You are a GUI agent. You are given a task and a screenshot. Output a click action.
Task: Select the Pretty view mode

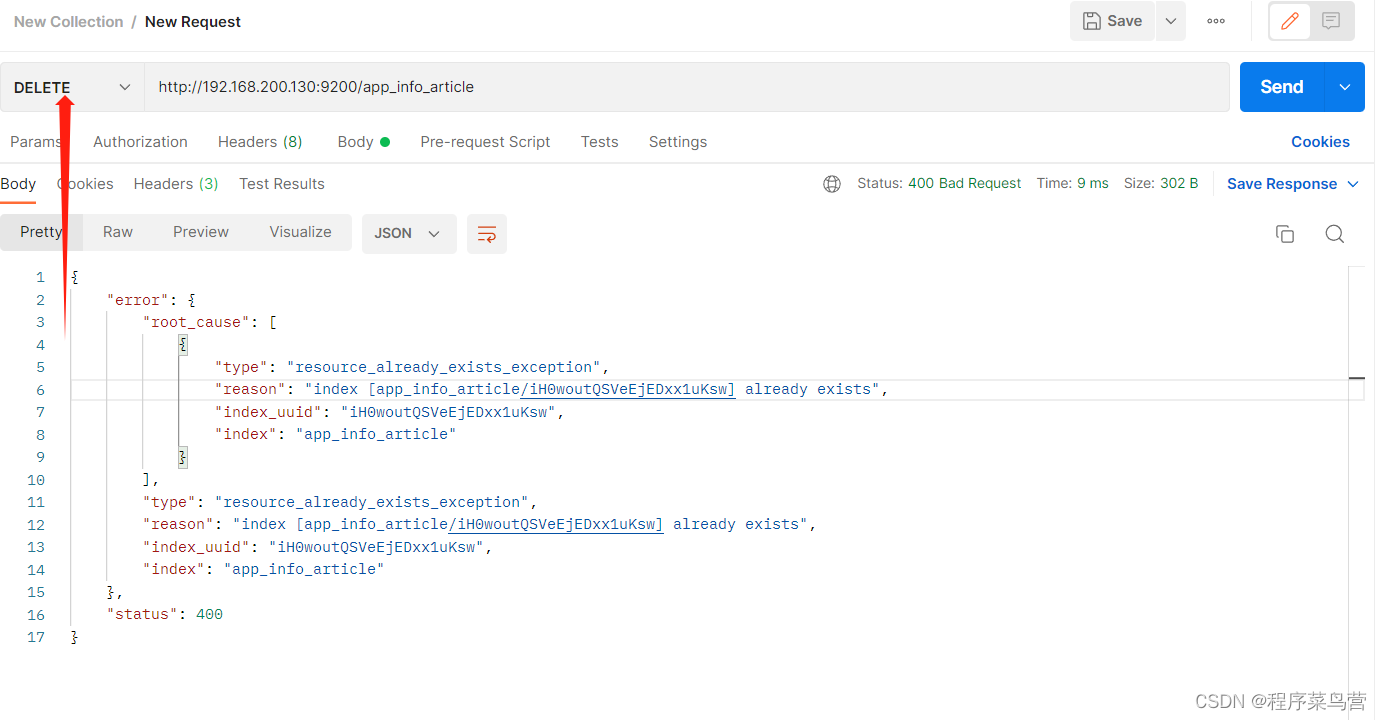coord(42,232)
